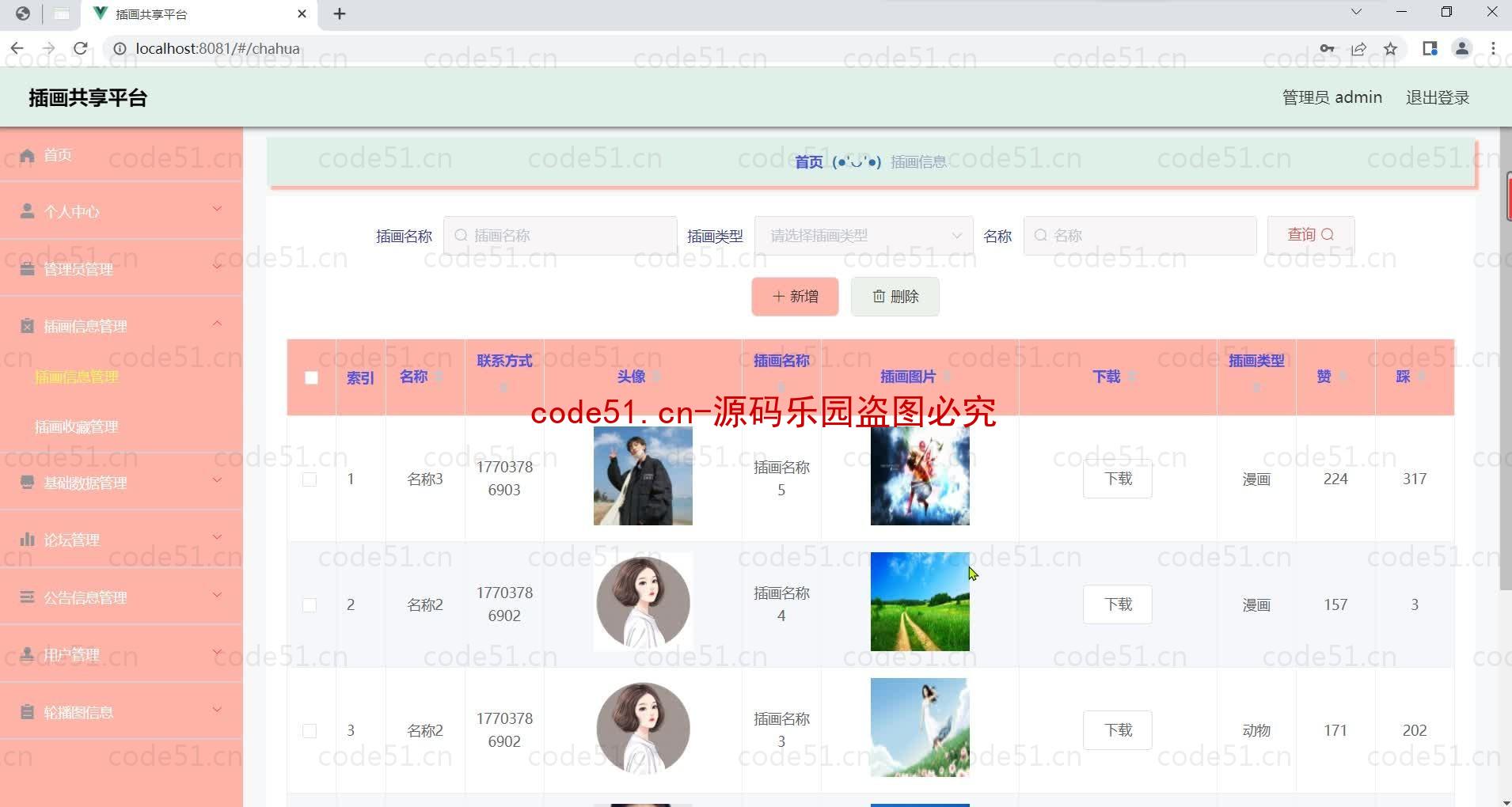Screen dimensions: 1512x807
Task: Expand the 管理员管理 sidebar menu
Action: pos(217,267)
